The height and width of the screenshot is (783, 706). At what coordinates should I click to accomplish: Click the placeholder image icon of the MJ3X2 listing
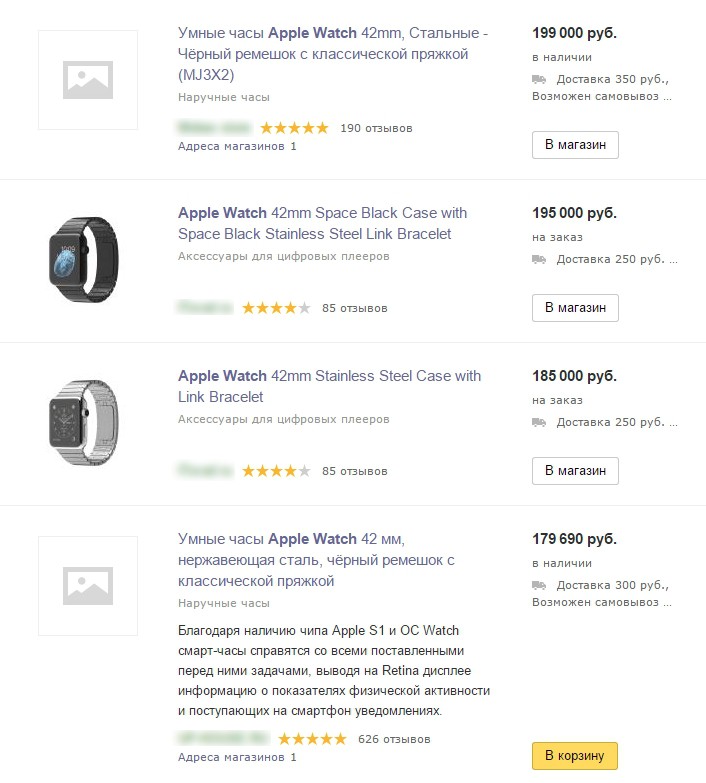point(88,79)
